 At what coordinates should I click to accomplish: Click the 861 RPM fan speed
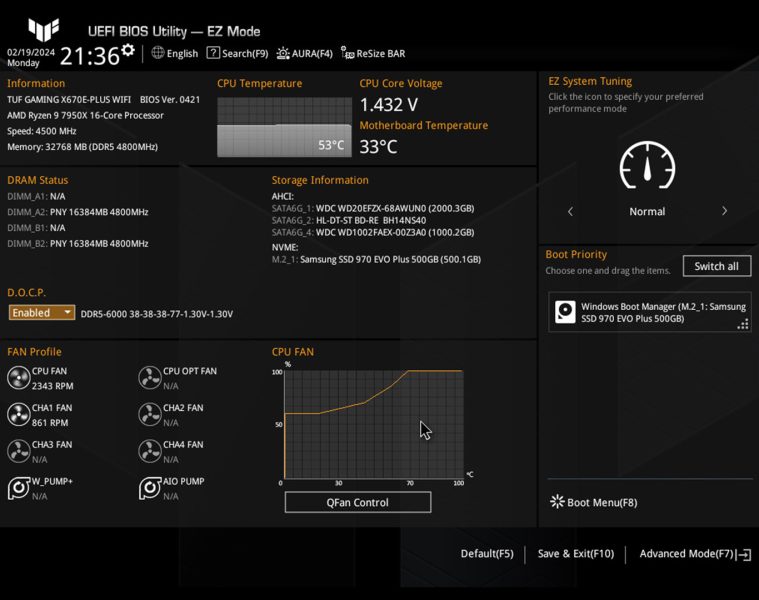[x=50, y=423]
